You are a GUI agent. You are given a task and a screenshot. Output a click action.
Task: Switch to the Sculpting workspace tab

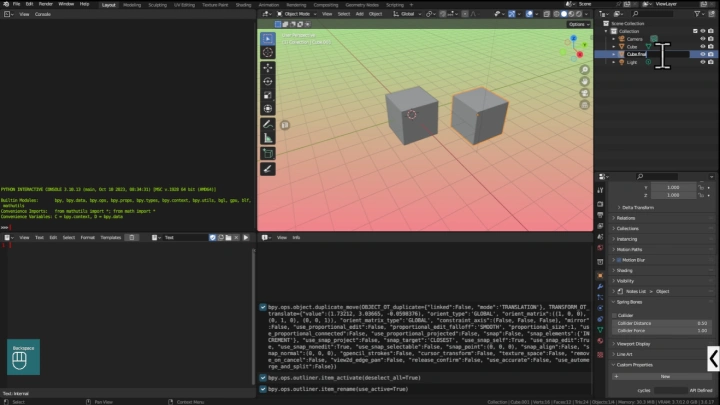coord(160,4)
